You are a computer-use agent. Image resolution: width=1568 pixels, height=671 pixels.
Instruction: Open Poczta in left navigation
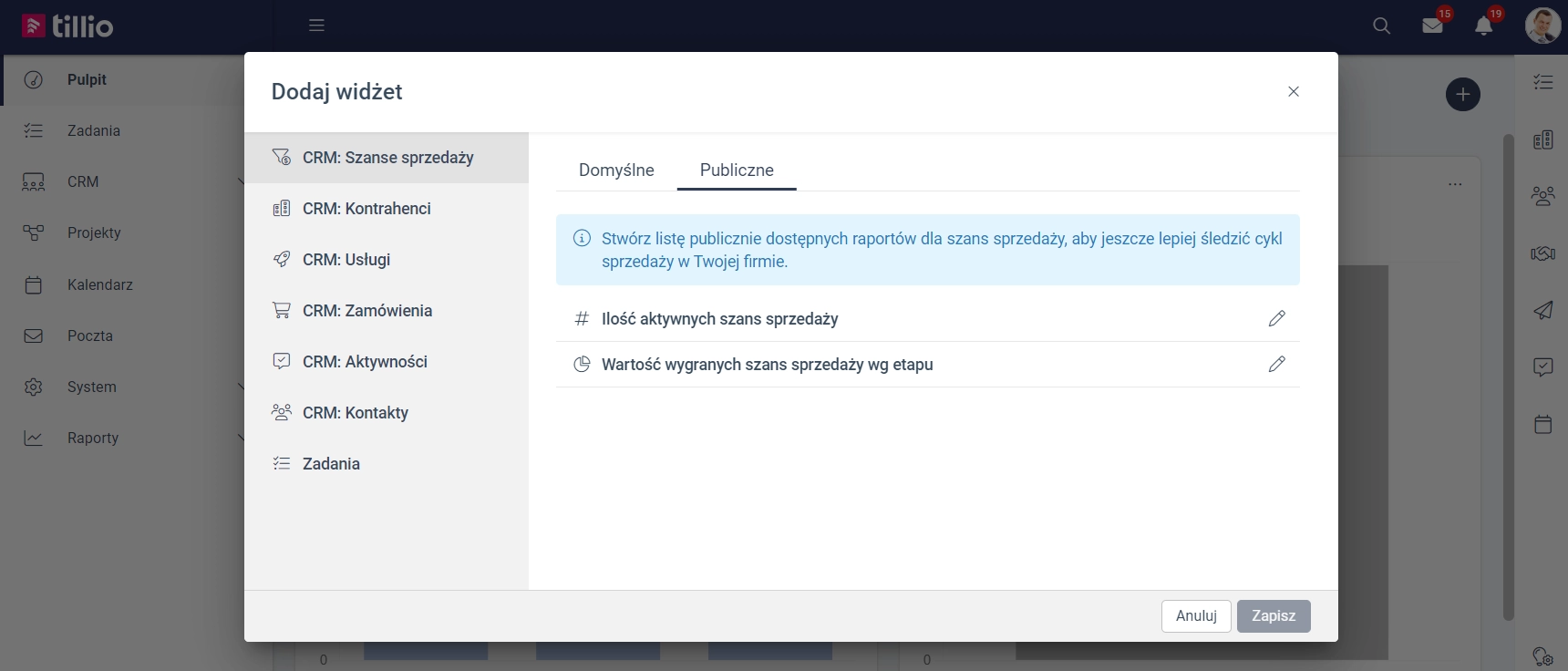(x=124, y=335)
